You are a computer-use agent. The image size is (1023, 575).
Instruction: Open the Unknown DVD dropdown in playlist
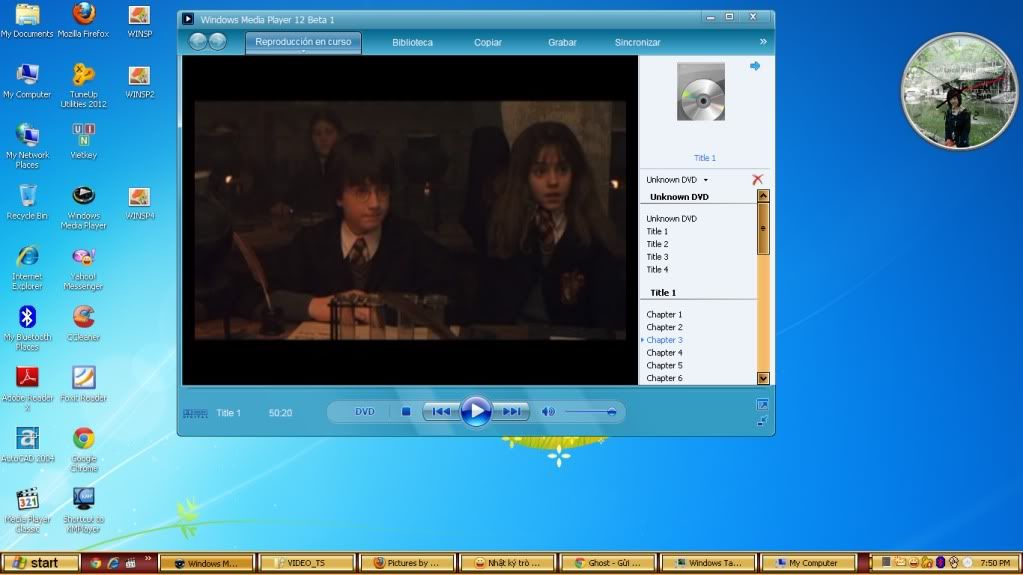tap(677, 179)
